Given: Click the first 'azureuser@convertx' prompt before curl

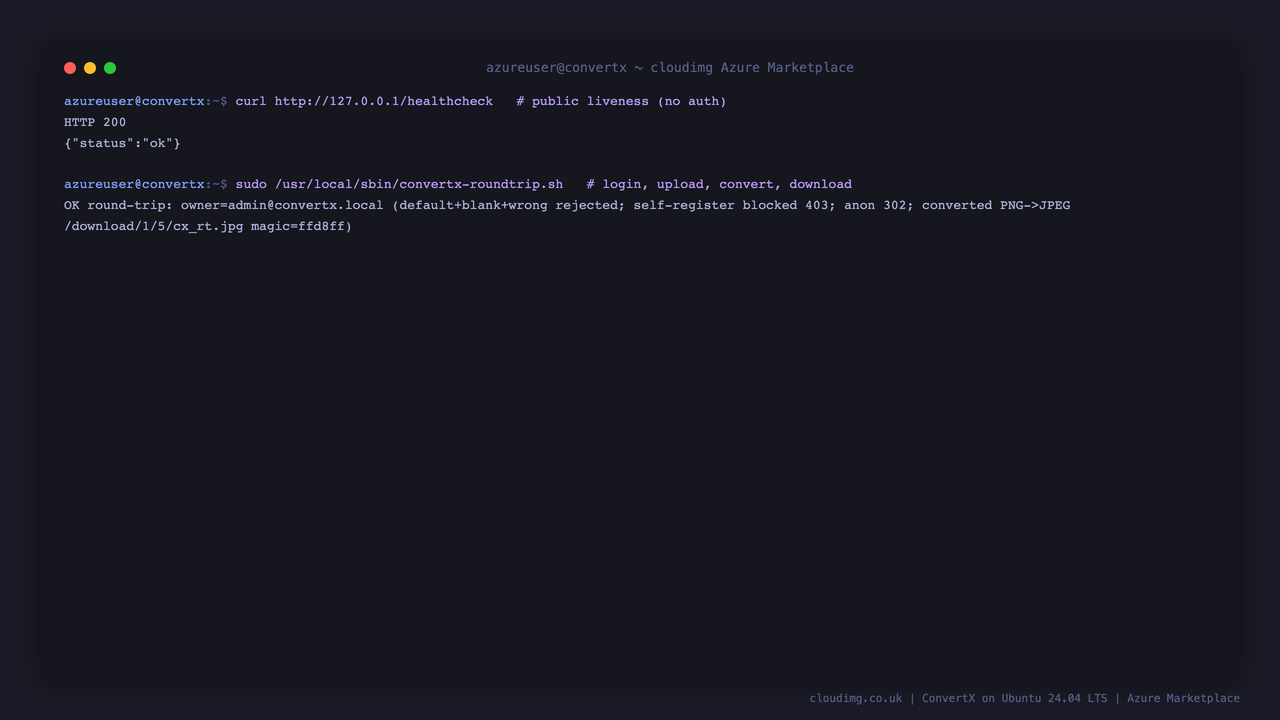Looking at the screenshot, I should point(134,101).
